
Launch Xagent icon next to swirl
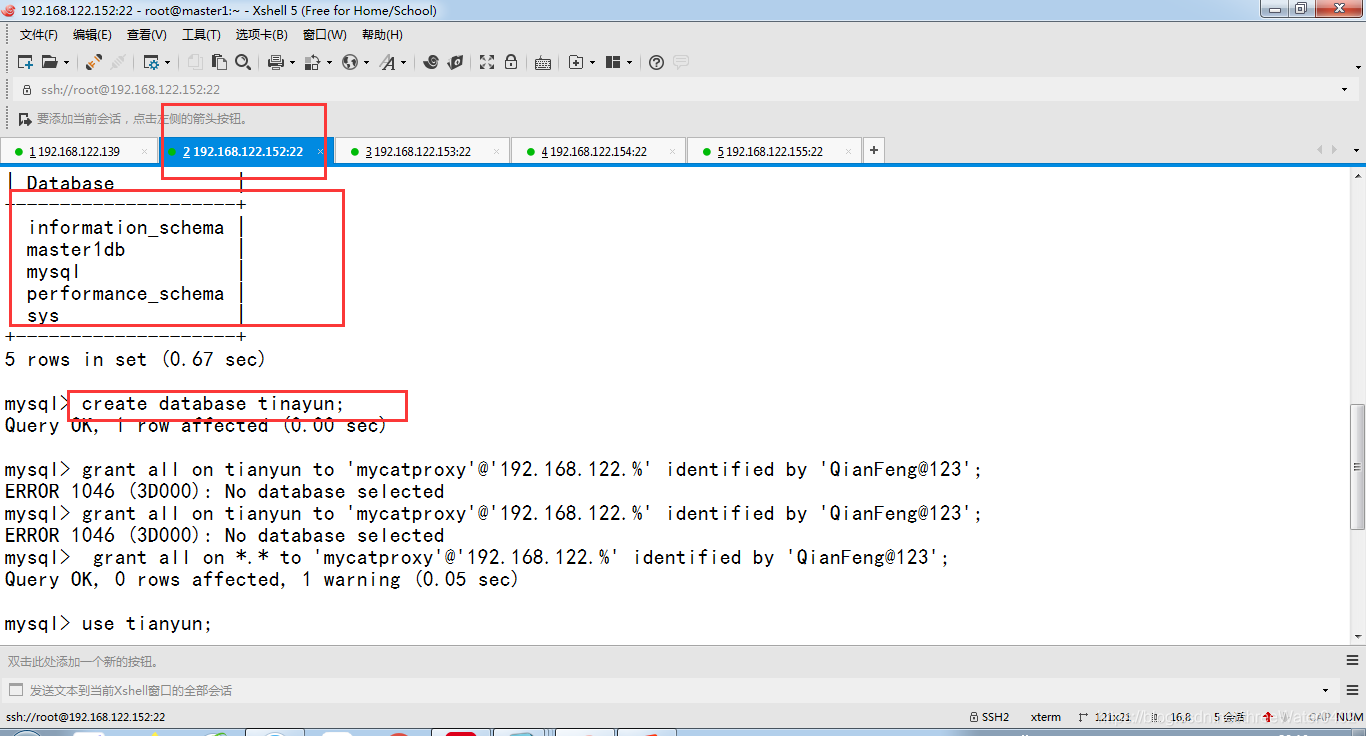[455, 62]
